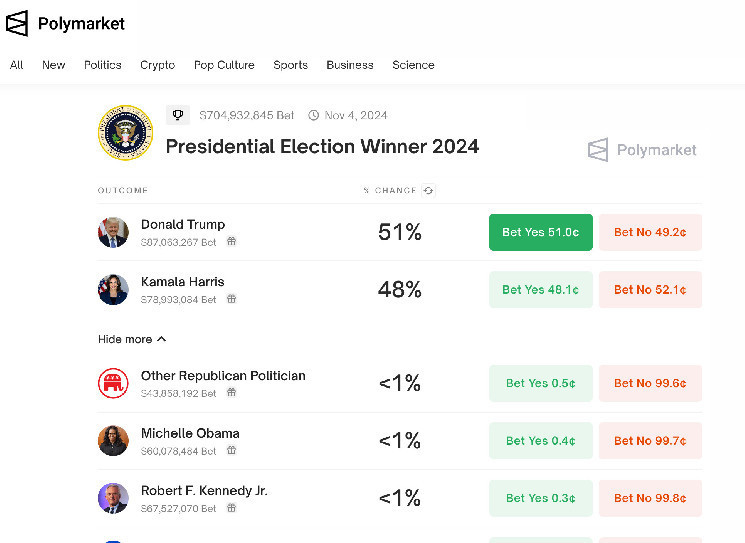Screen dimensions: 745x543
Task: Click the Polymarket logo icon in header
Action: point(18,23)
